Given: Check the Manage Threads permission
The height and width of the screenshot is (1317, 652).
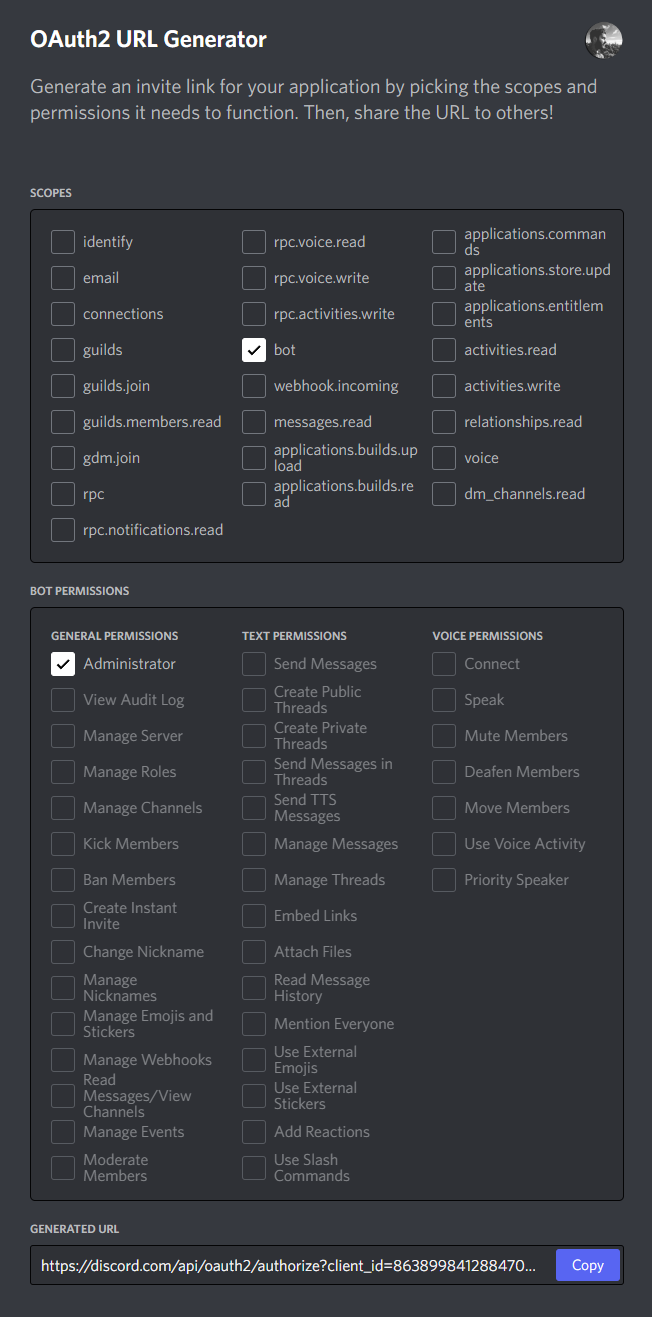Looking at the screenshot, I should coord(253,879).
